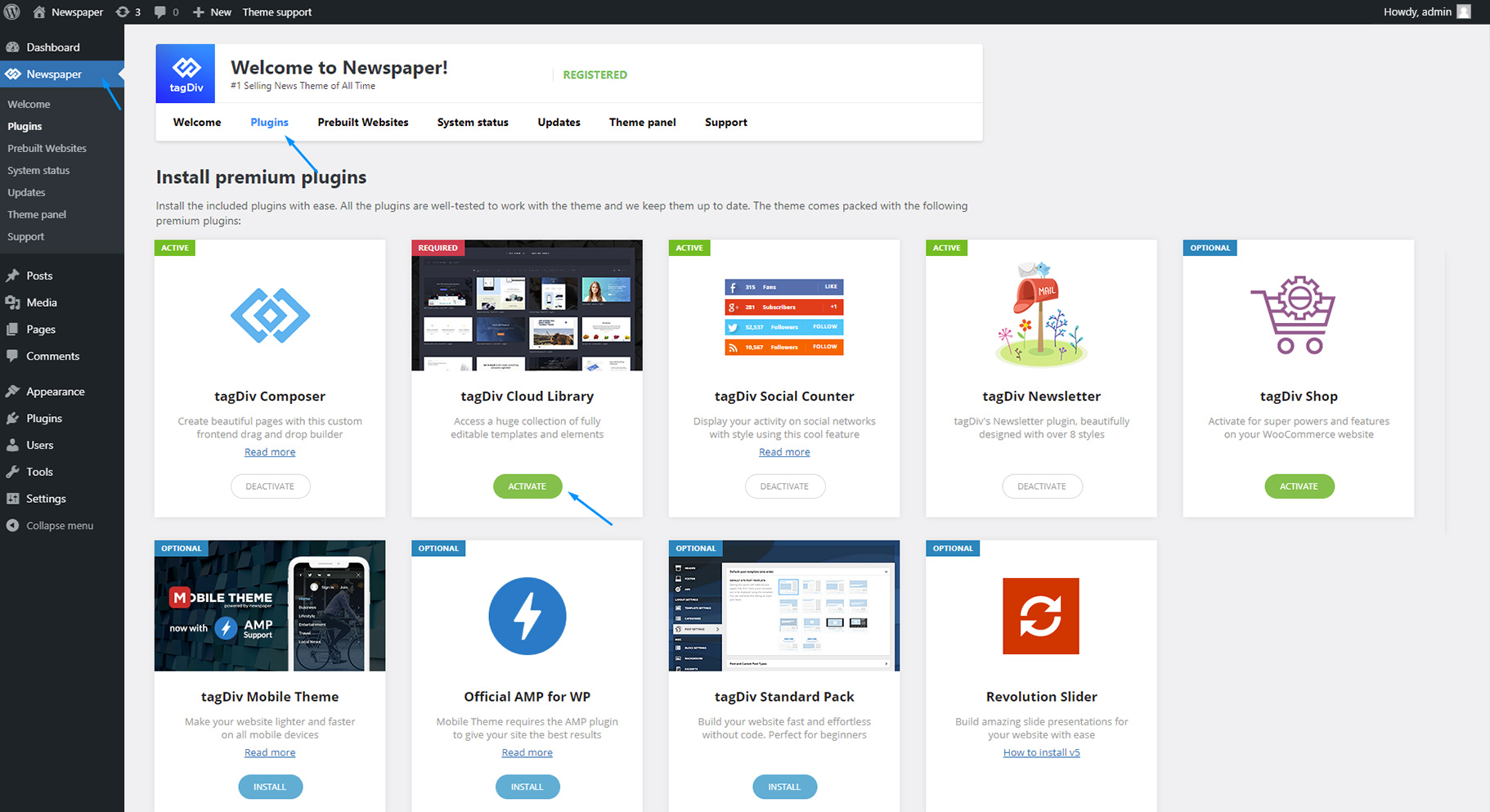Open the Newspaper site home icon
The image size is (1490, 812).
(39, 11)
